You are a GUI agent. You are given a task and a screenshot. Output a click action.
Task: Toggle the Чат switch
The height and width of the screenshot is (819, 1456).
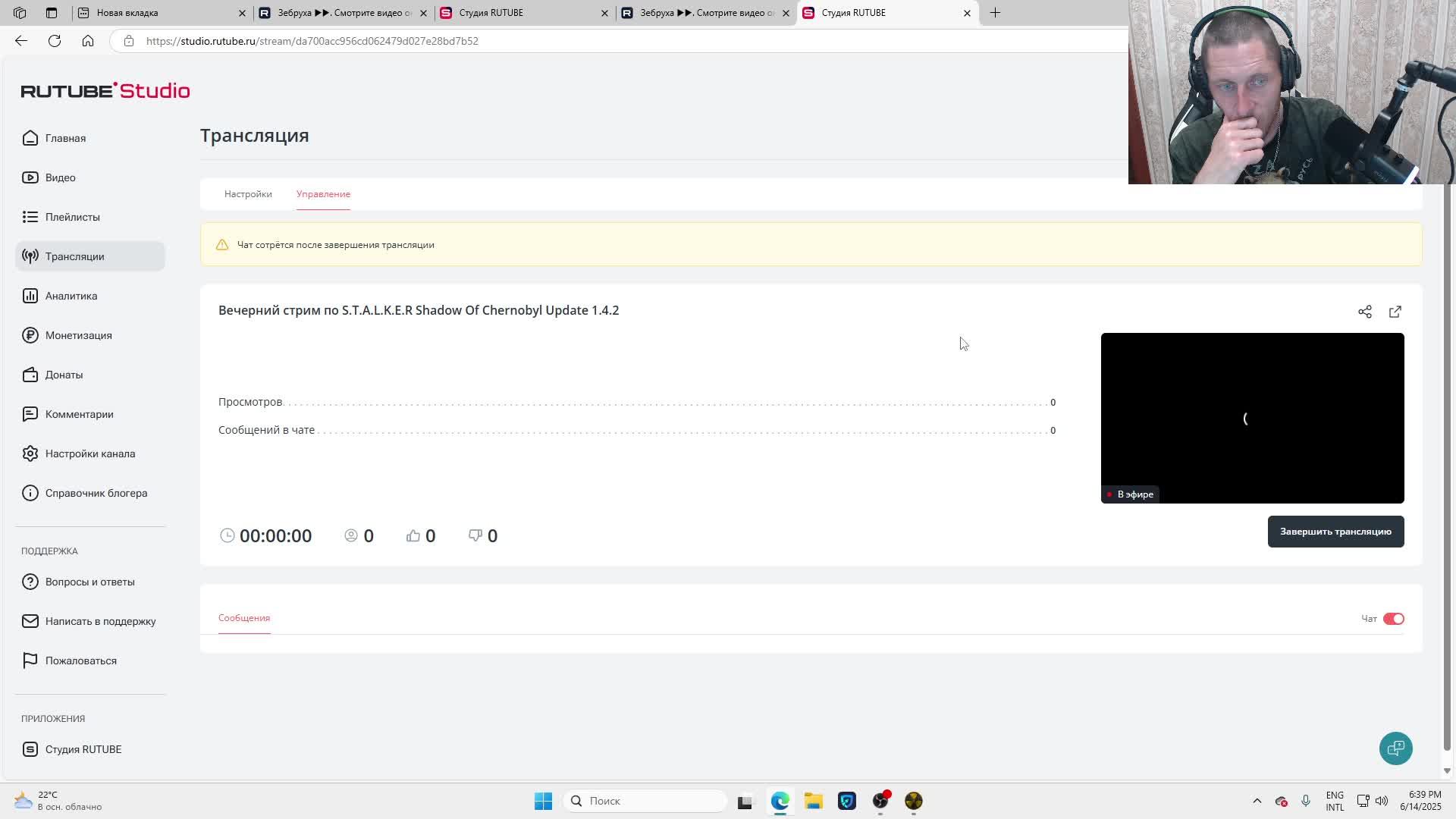tap(1394, 619)
